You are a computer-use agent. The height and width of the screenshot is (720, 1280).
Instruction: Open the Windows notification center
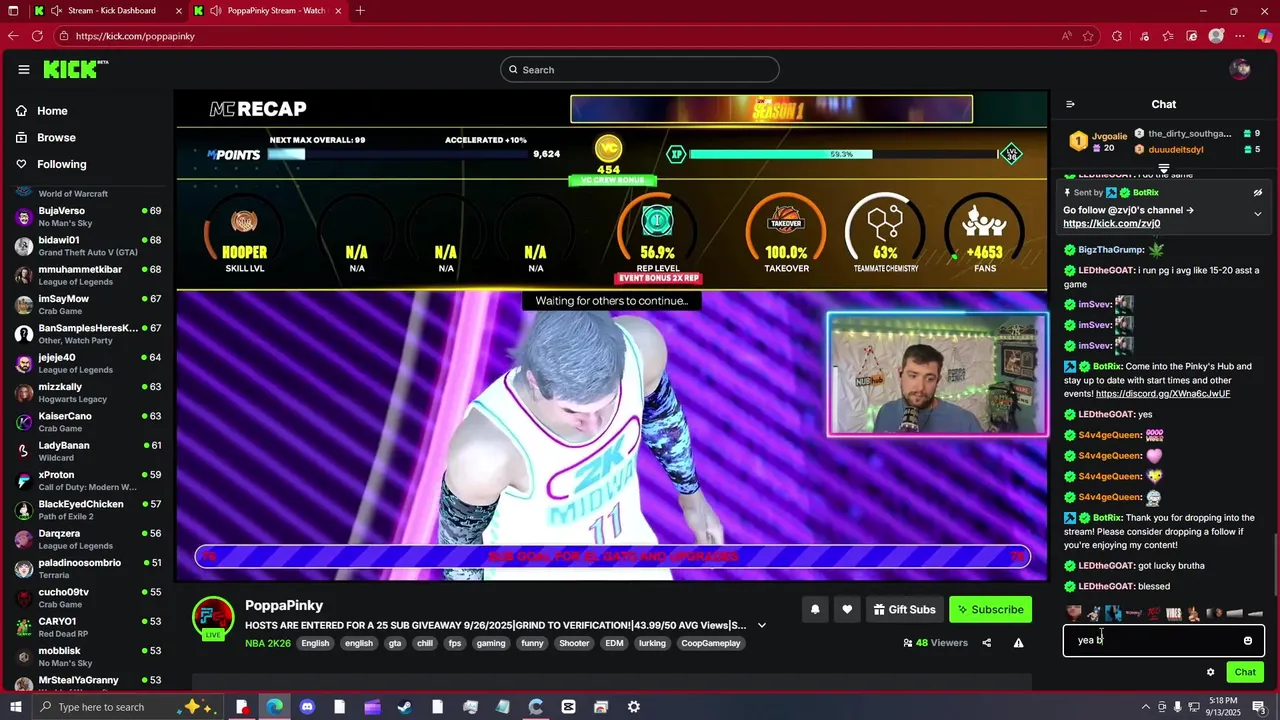coord(1259,707)
